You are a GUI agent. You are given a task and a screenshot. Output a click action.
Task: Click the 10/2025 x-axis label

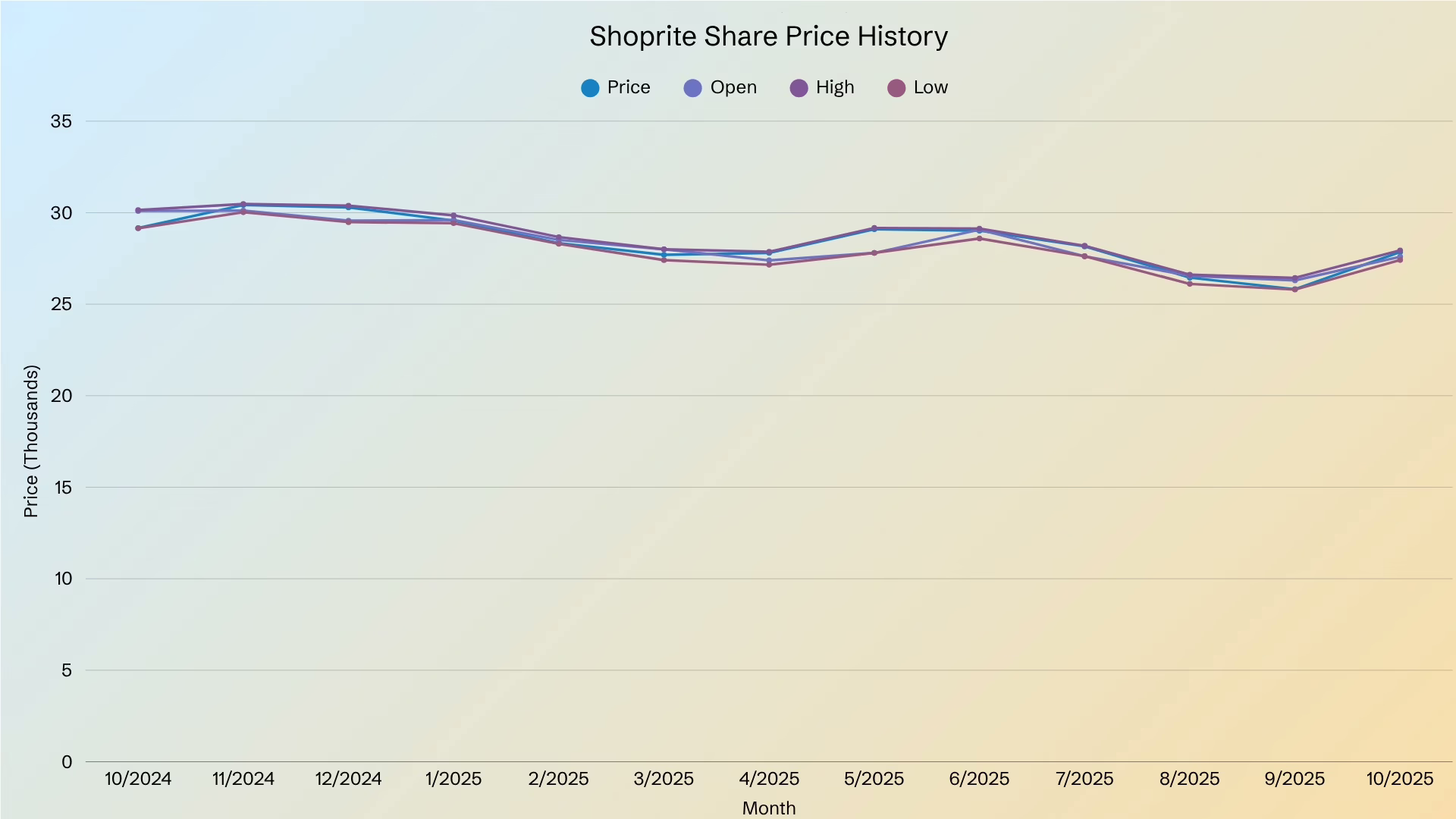tap(1399, 779)
